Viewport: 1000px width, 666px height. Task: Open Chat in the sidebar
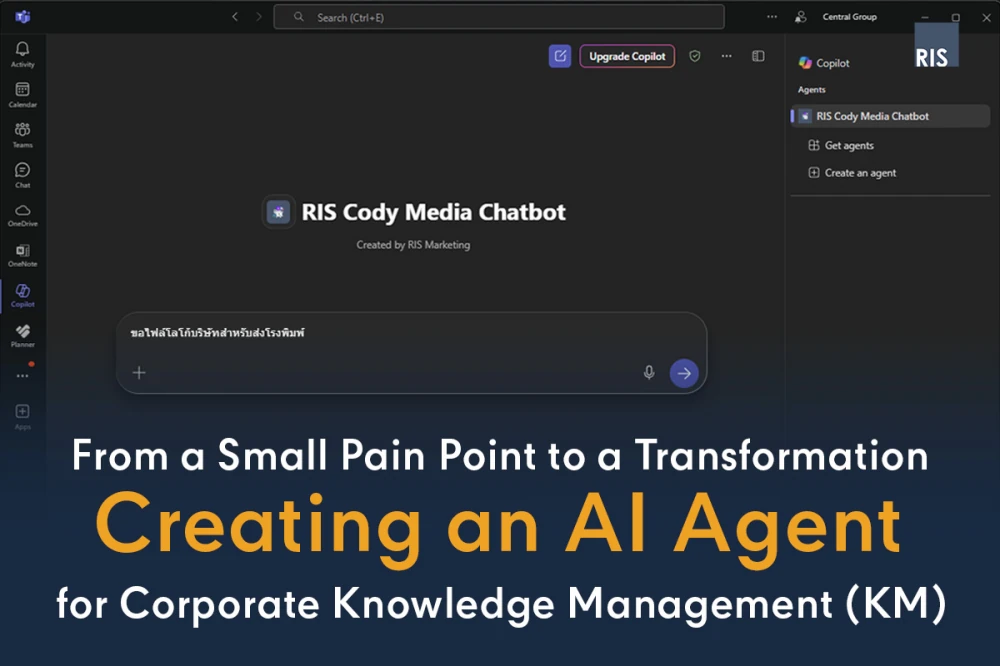[x=22, y=175]
